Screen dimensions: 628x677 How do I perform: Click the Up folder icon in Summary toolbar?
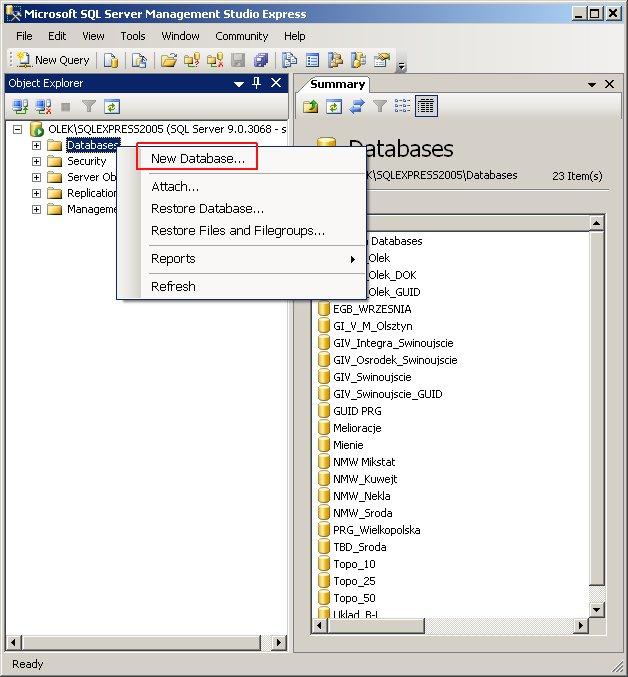click(x=310, y=106)
